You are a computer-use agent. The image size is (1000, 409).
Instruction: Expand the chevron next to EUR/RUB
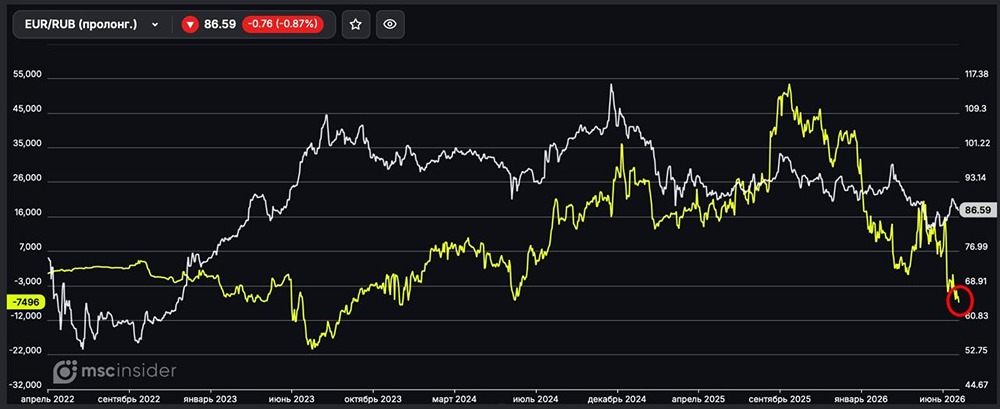point(154,25)
